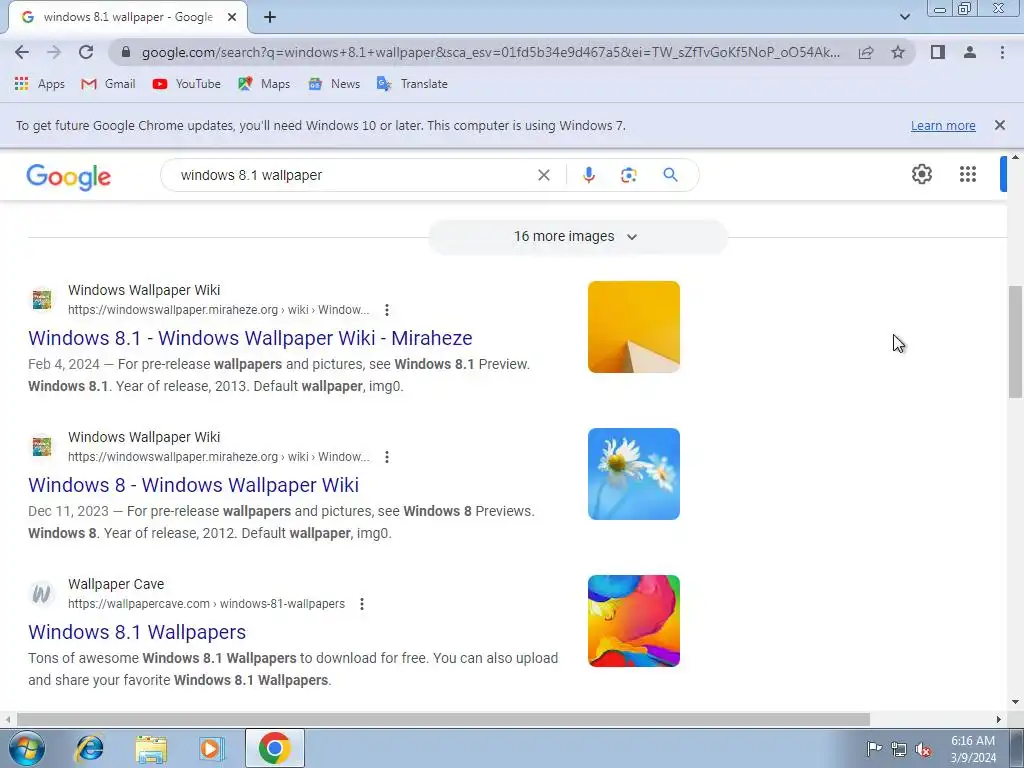Open a new browser tab

(270, 18)
